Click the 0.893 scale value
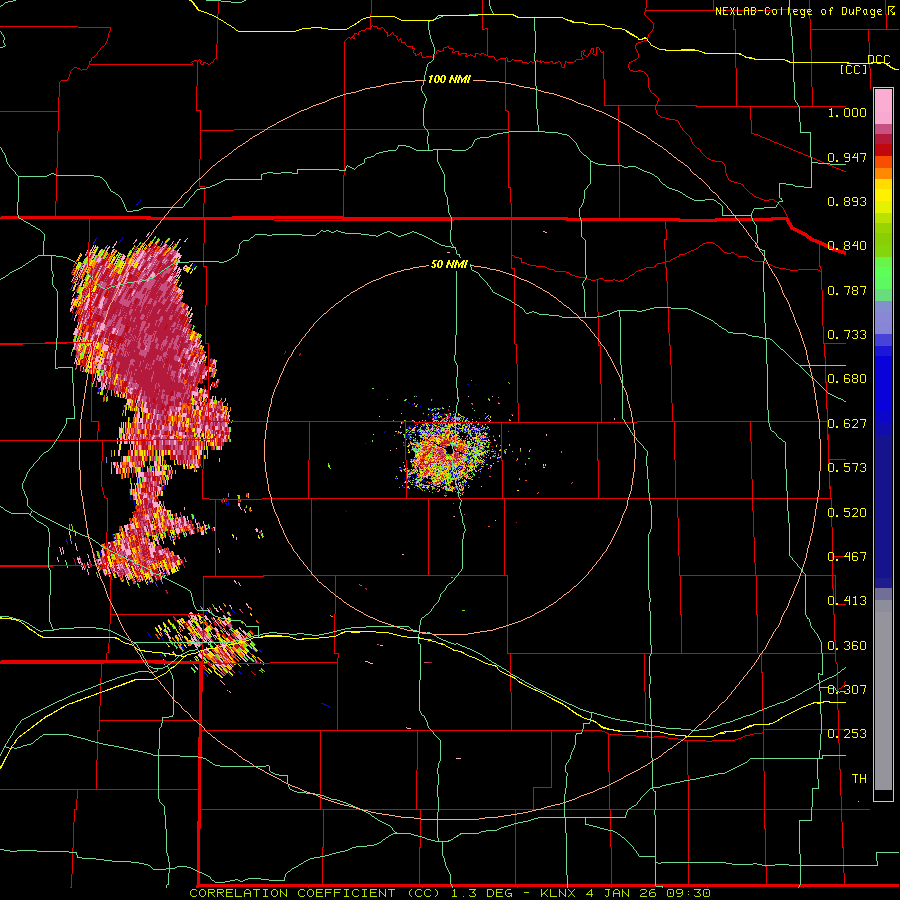Viewport: 900px width, 900px height. (847, 201)
